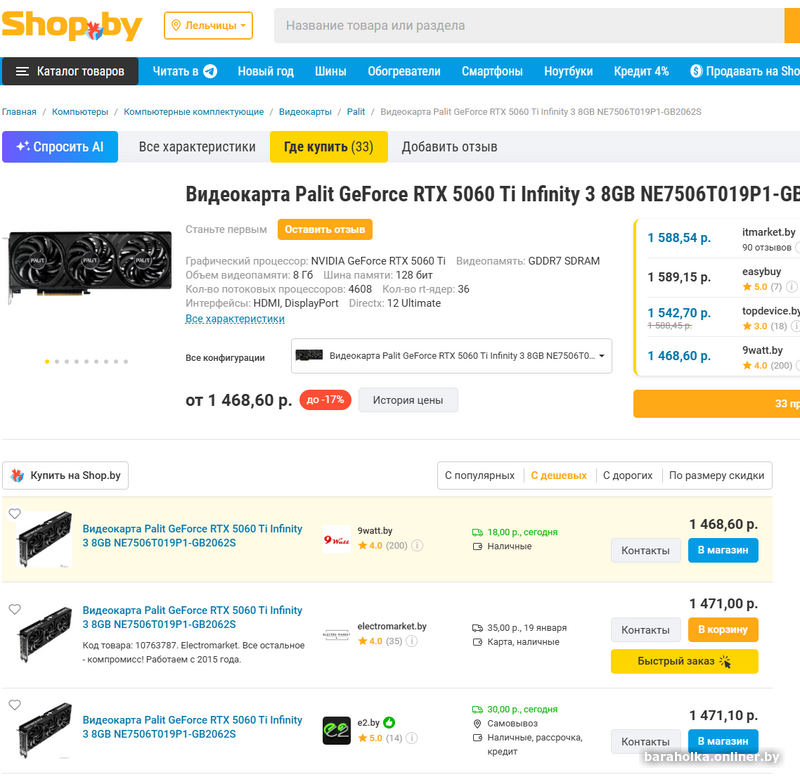Click История цены button
Image resolution: width=800 pixels, height=778 pixels.
point(408,400)
